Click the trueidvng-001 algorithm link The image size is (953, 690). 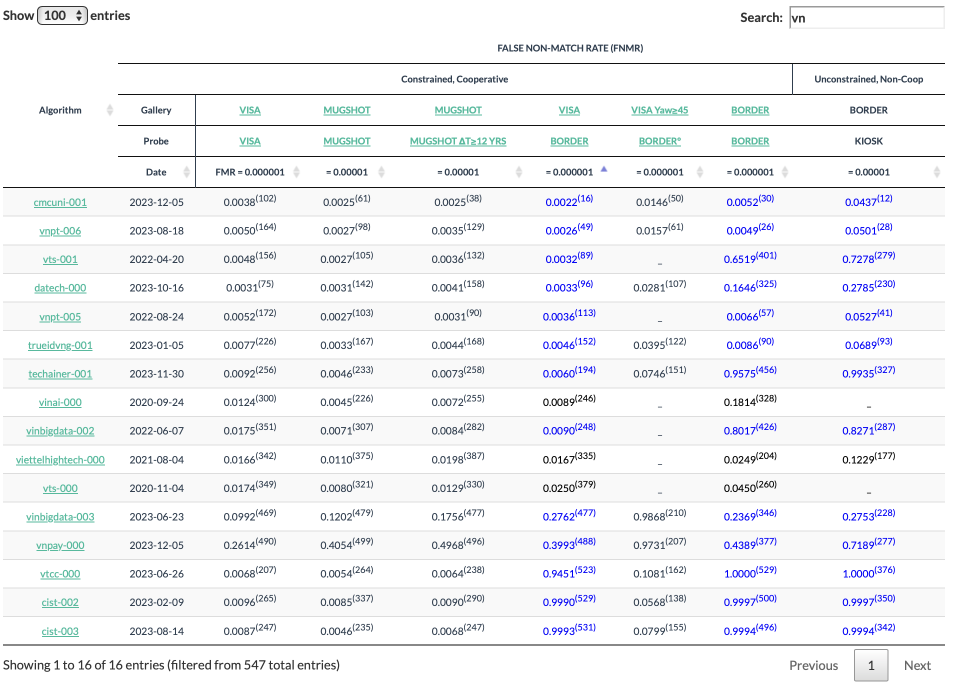[60, 345]
